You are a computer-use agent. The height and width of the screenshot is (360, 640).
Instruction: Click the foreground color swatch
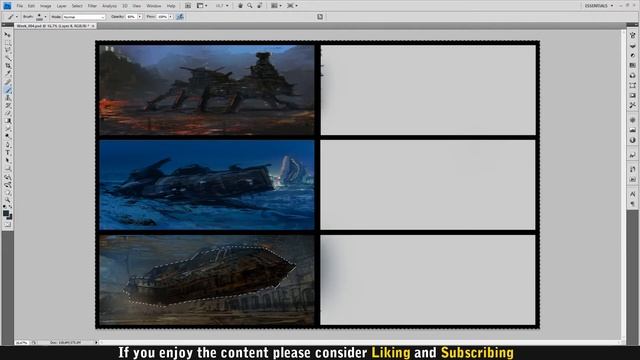[6, 213]
